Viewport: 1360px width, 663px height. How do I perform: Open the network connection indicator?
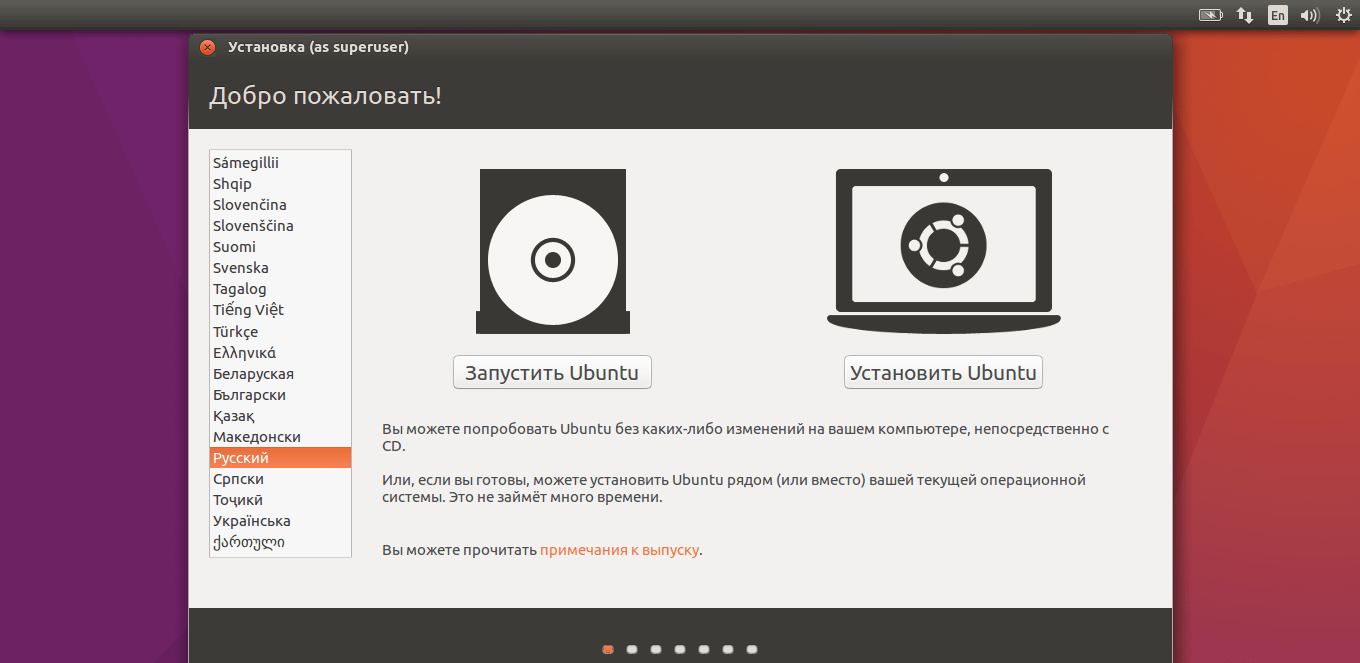1245,15
